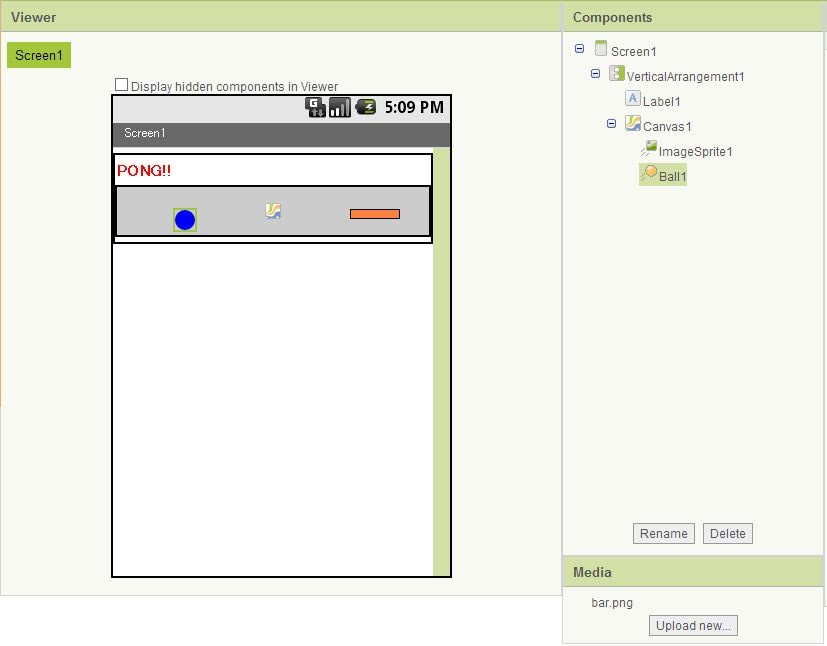The image size is (827, 646).
Task: Click the Canvas1 icon in Components tree
Action: [632, 124]
